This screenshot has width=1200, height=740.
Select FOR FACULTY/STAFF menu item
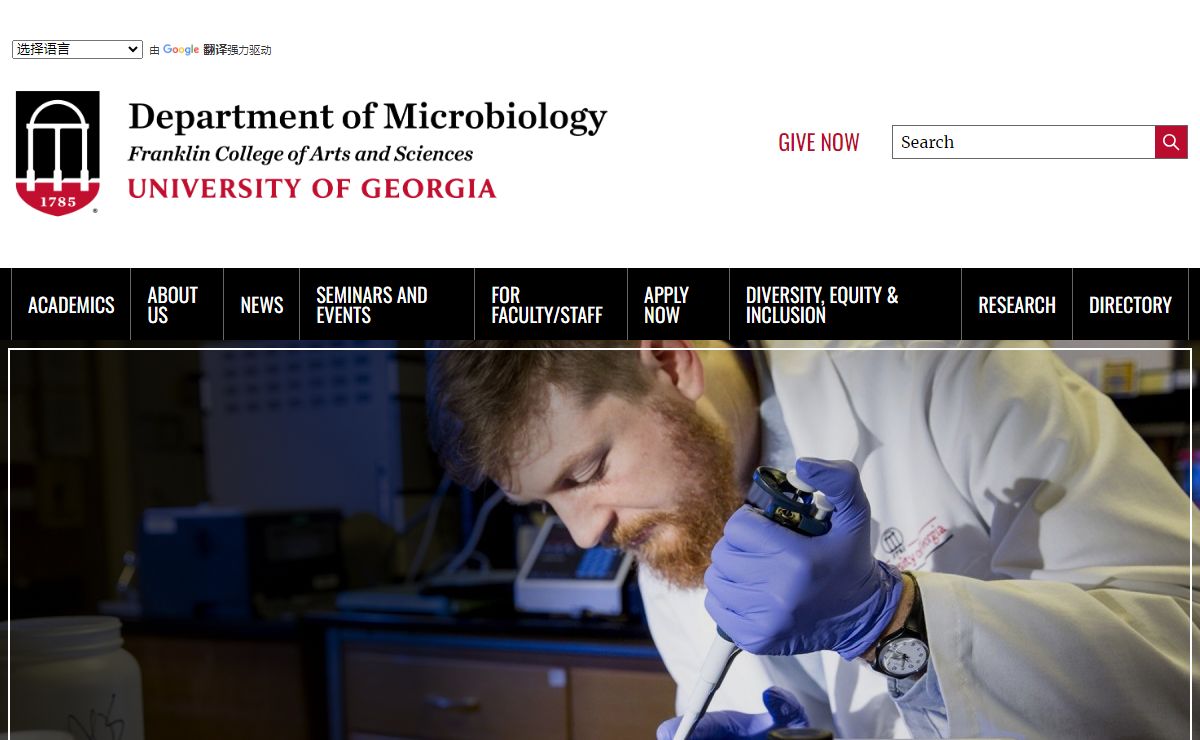[551, 305]
